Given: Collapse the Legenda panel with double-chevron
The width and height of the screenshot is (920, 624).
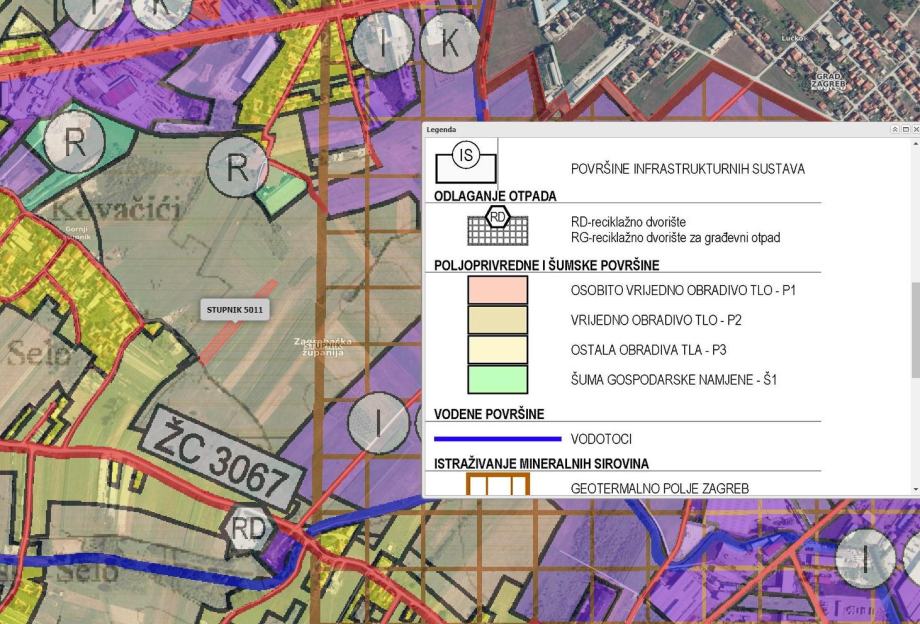Looking at the screenshot, I should pos(895,130).
